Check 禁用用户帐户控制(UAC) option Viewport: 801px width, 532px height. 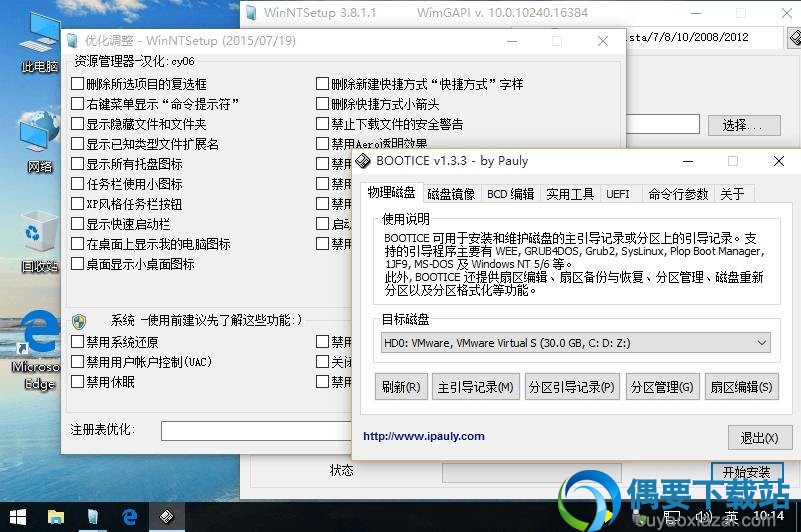(77, 362)
